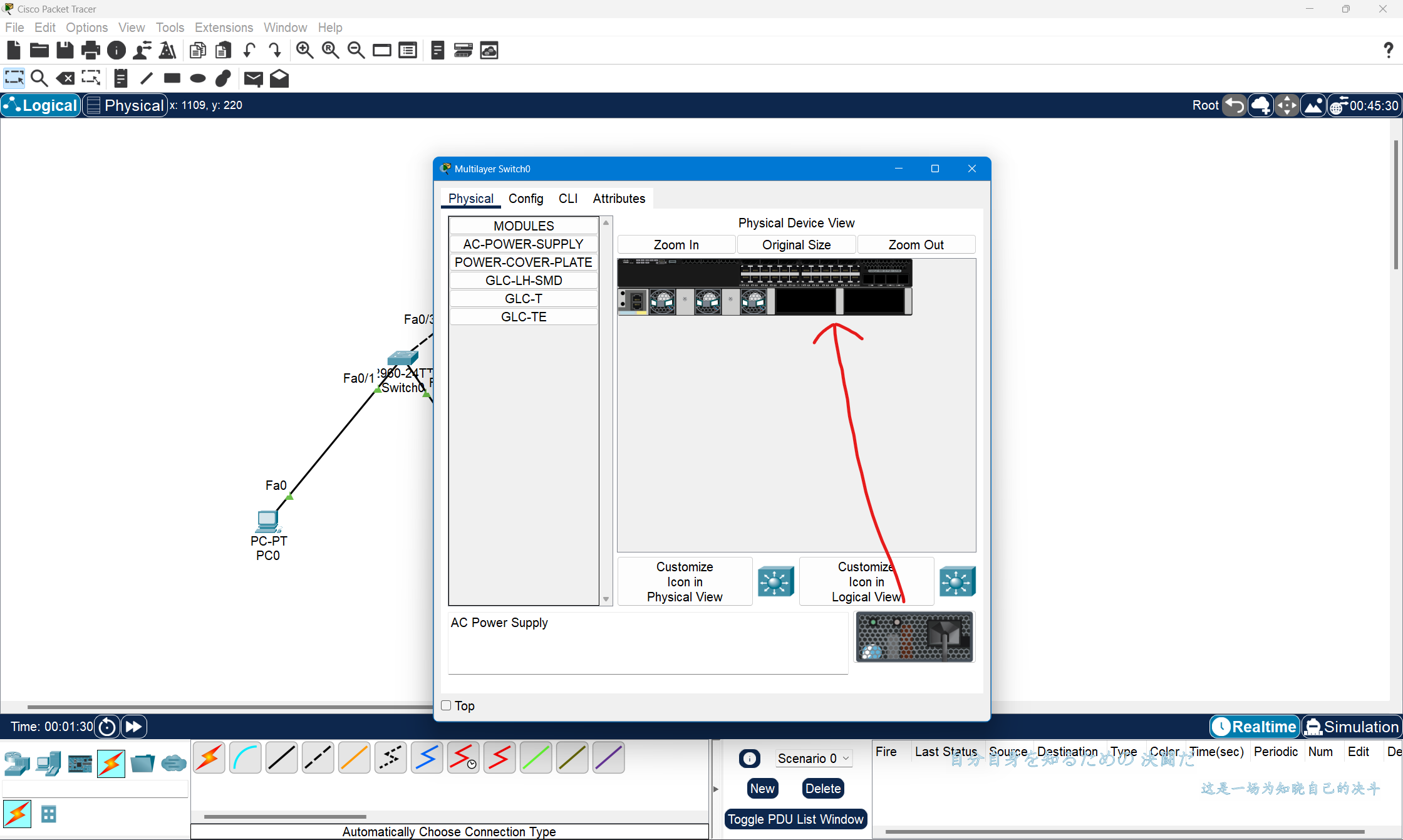
Task: Select the Draw Ellipse tool
Action: (198, 78)
